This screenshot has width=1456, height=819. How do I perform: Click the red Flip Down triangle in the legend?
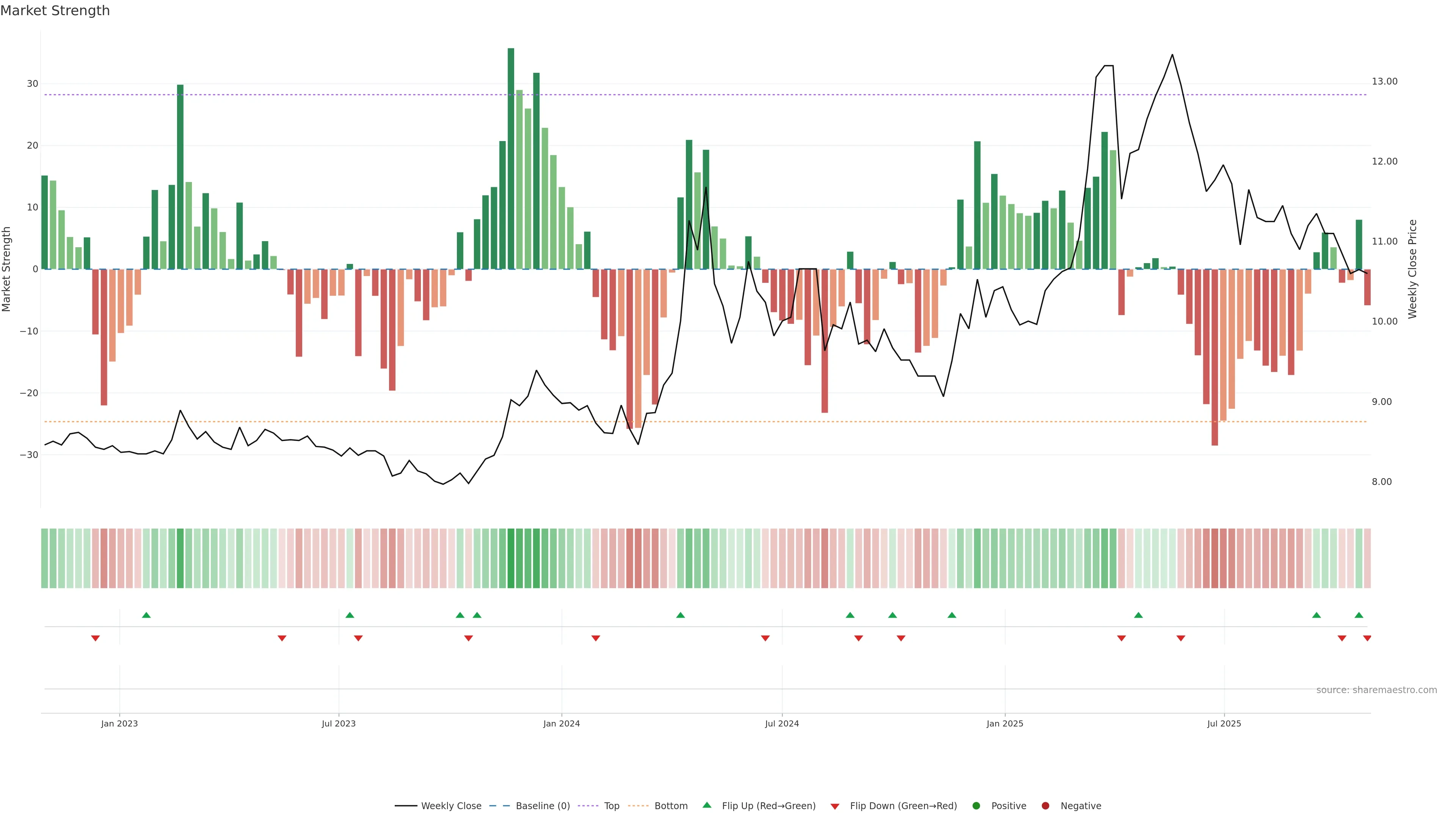(x=835, y=806)
